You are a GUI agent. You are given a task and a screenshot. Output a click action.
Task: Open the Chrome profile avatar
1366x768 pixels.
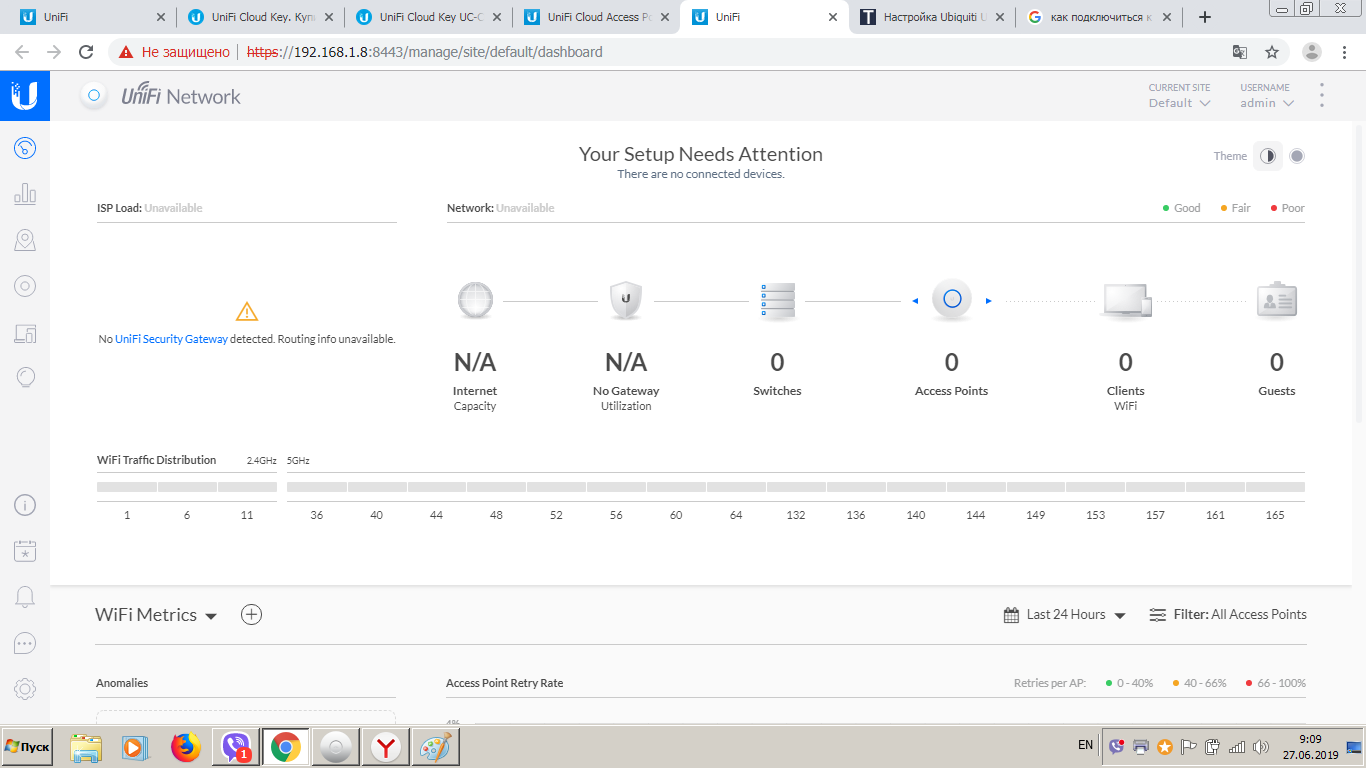click(x=1312, y=52)
